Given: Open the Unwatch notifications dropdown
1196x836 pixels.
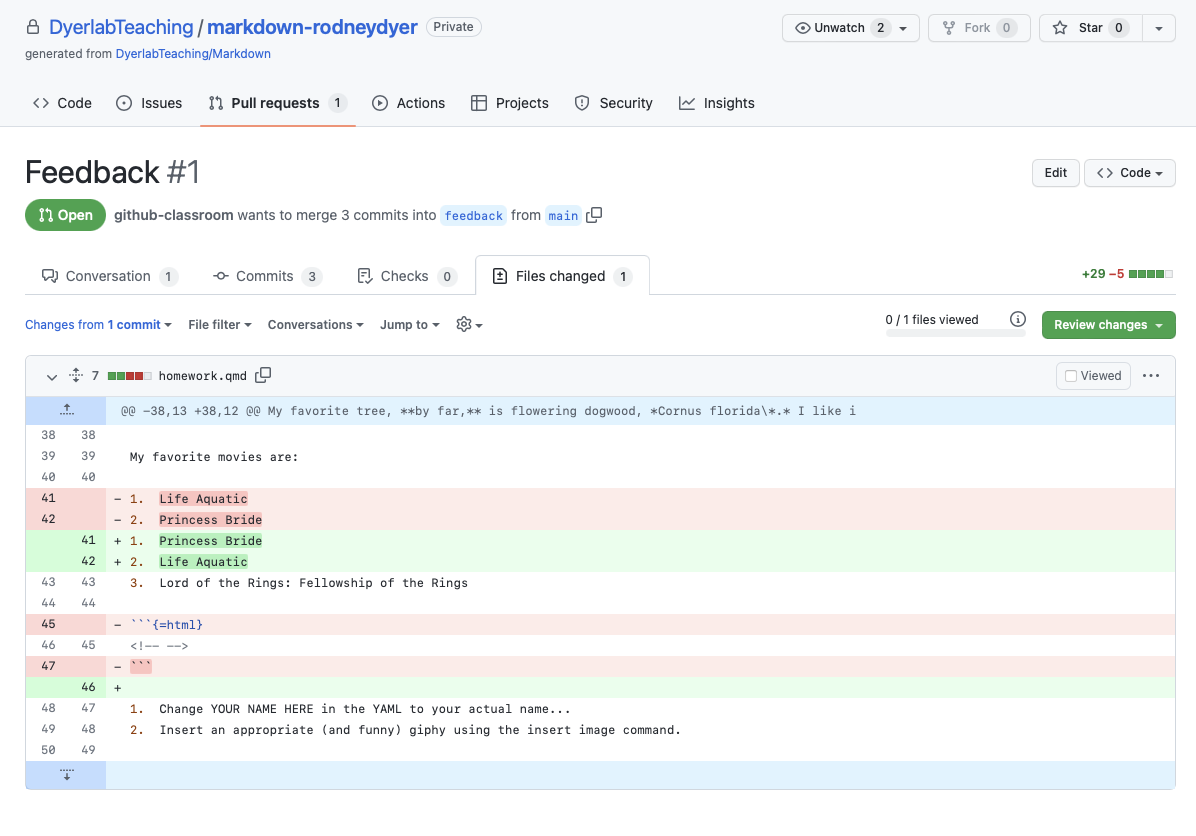Looking at the screenshot, I should (x=850, y=28).
